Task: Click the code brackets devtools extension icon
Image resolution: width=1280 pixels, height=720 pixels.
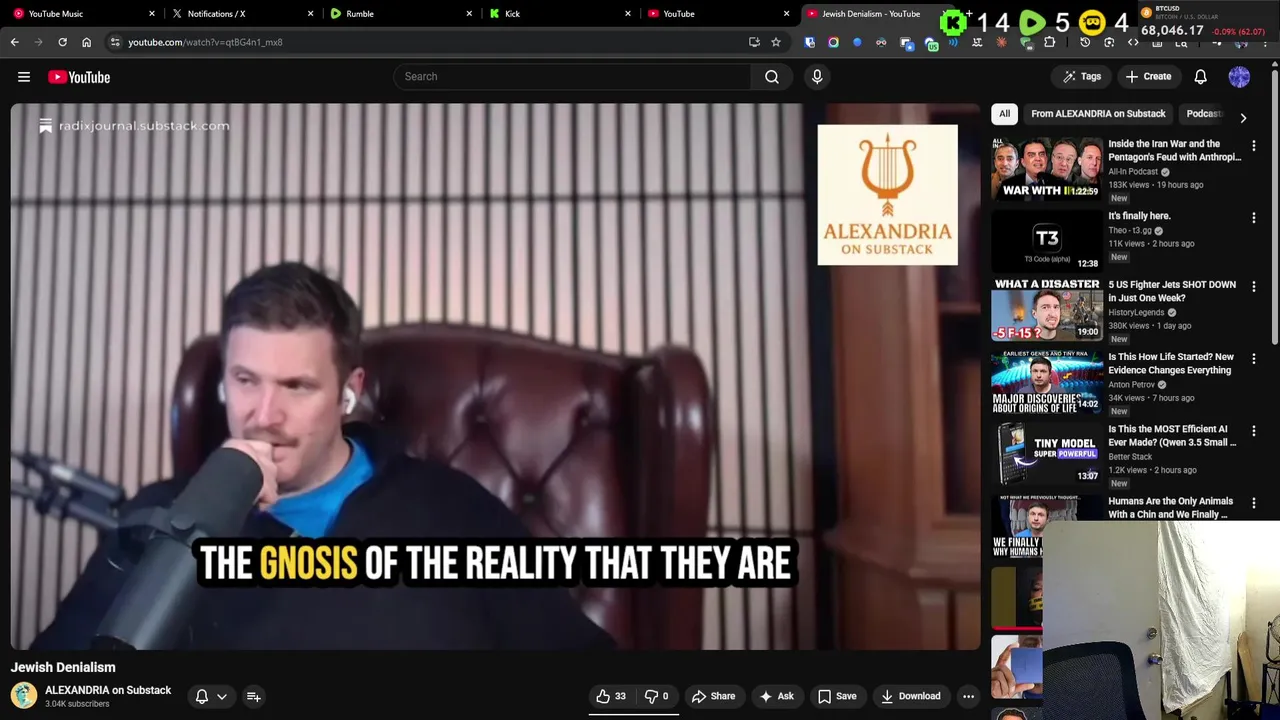Action: click(1133, 42)
